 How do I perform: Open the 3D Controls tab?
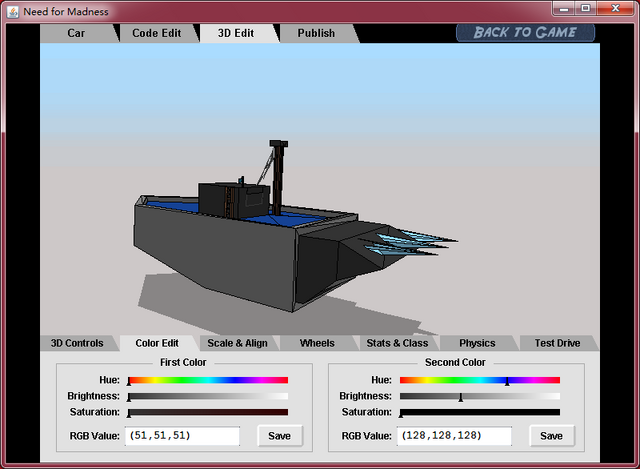coord(77,343)
